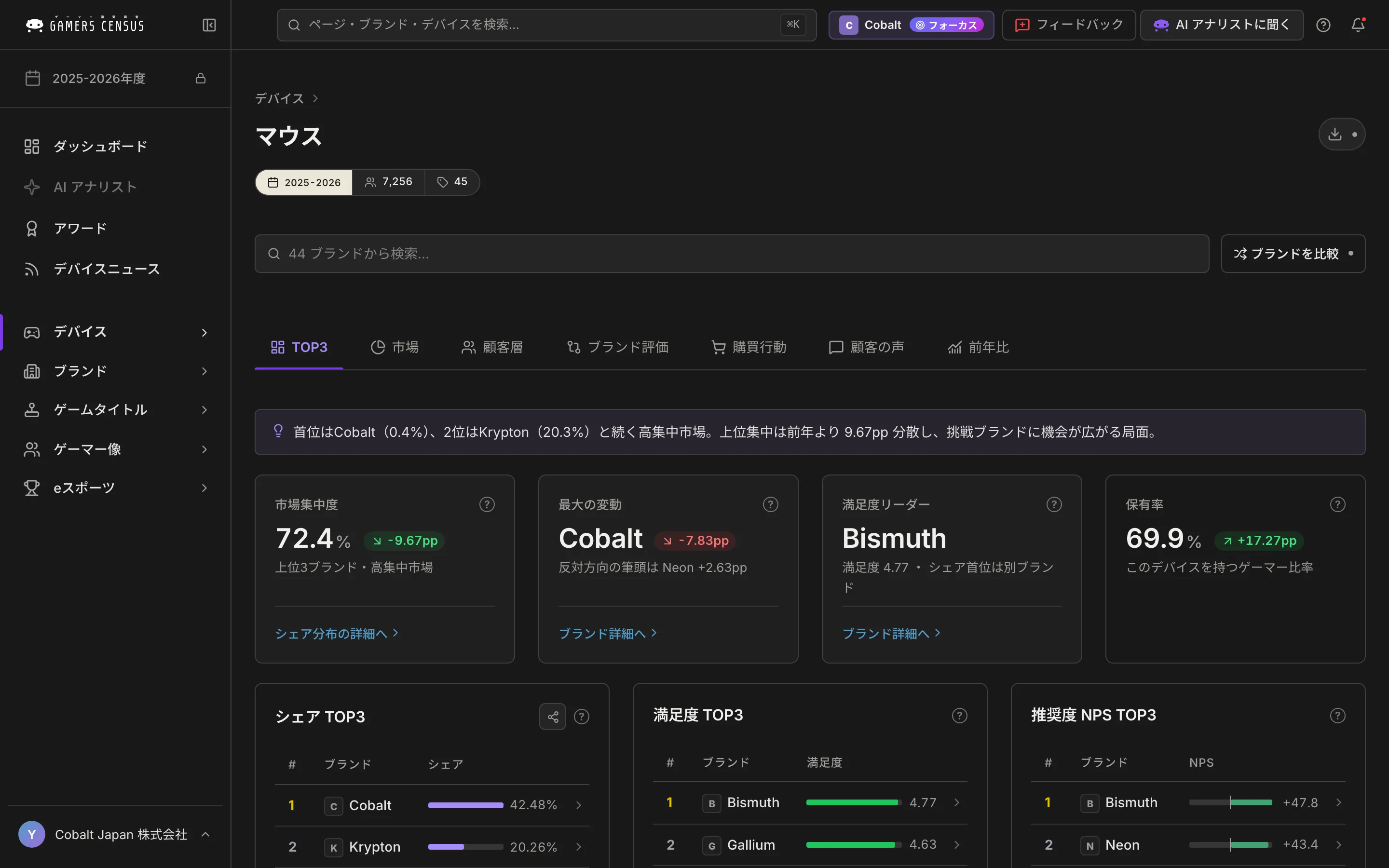The width and height of the screenshot is (1389, 868).
Task: Click the Cobalt 42.48% share bar
Action: (465, 805)
